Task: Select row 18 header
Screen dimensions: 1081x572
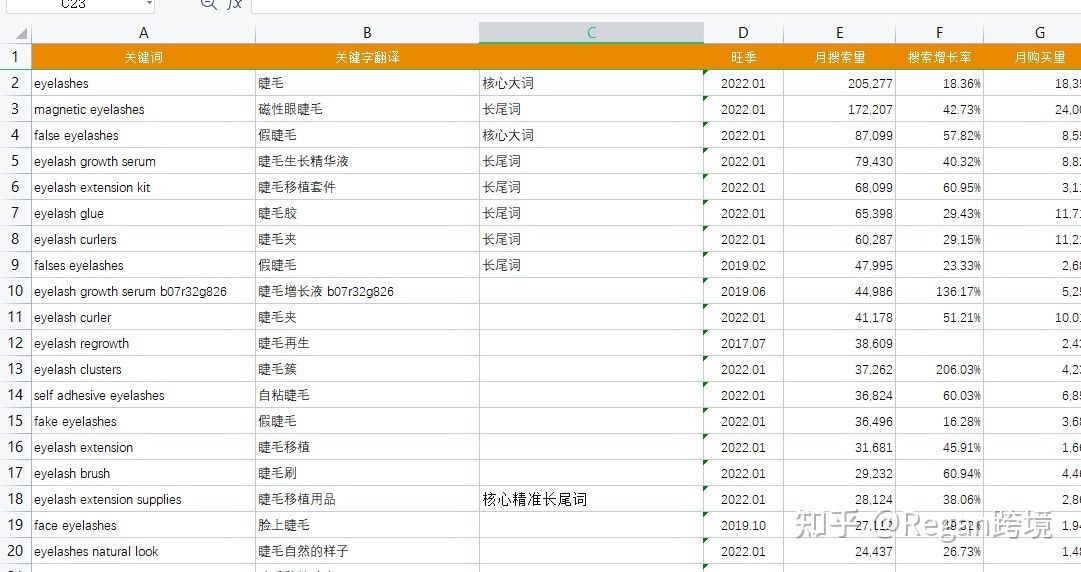Action: 15,499
